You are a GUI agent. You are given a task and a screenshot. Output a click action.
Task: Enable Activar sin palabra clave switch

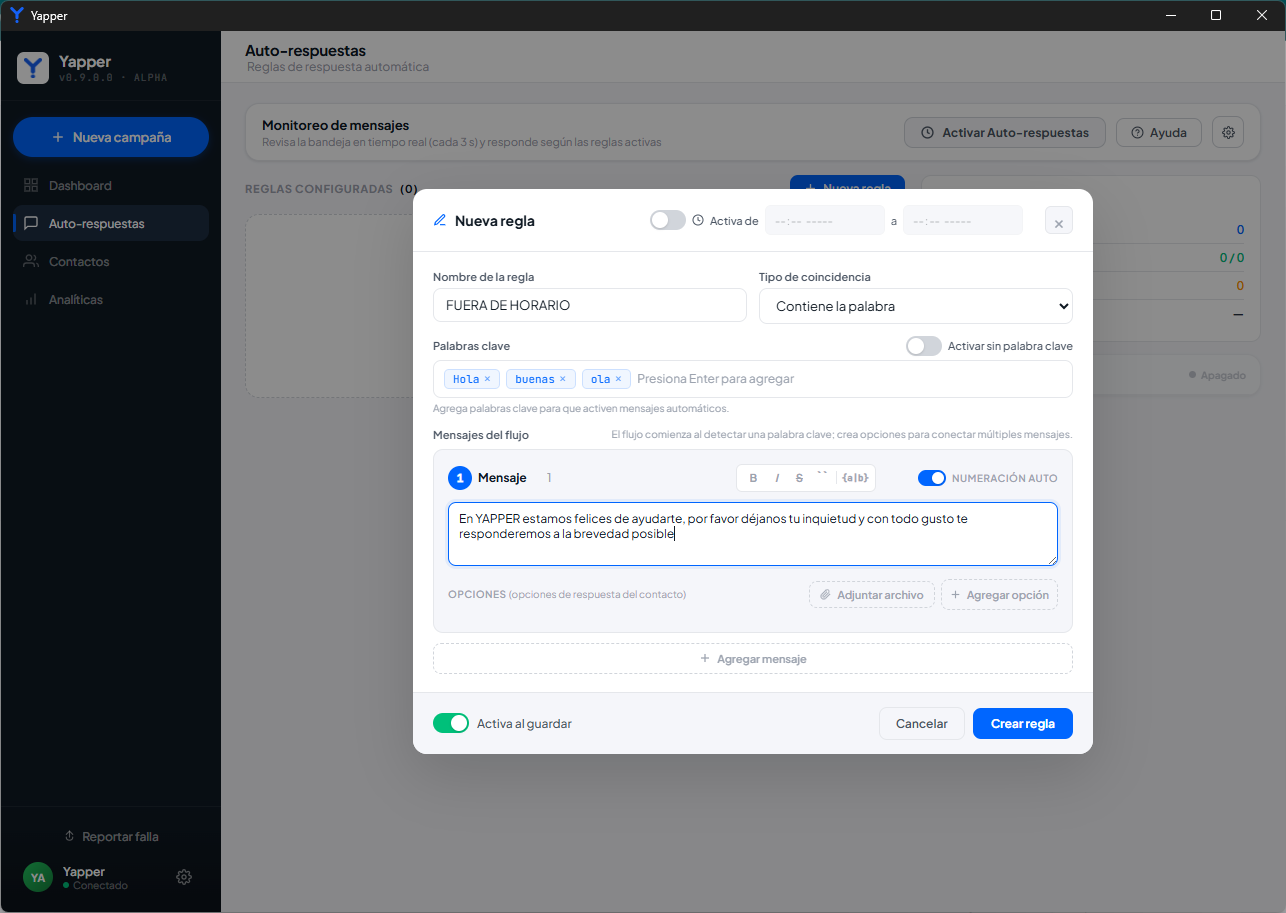pyautogui.click(x=924, y=346)
